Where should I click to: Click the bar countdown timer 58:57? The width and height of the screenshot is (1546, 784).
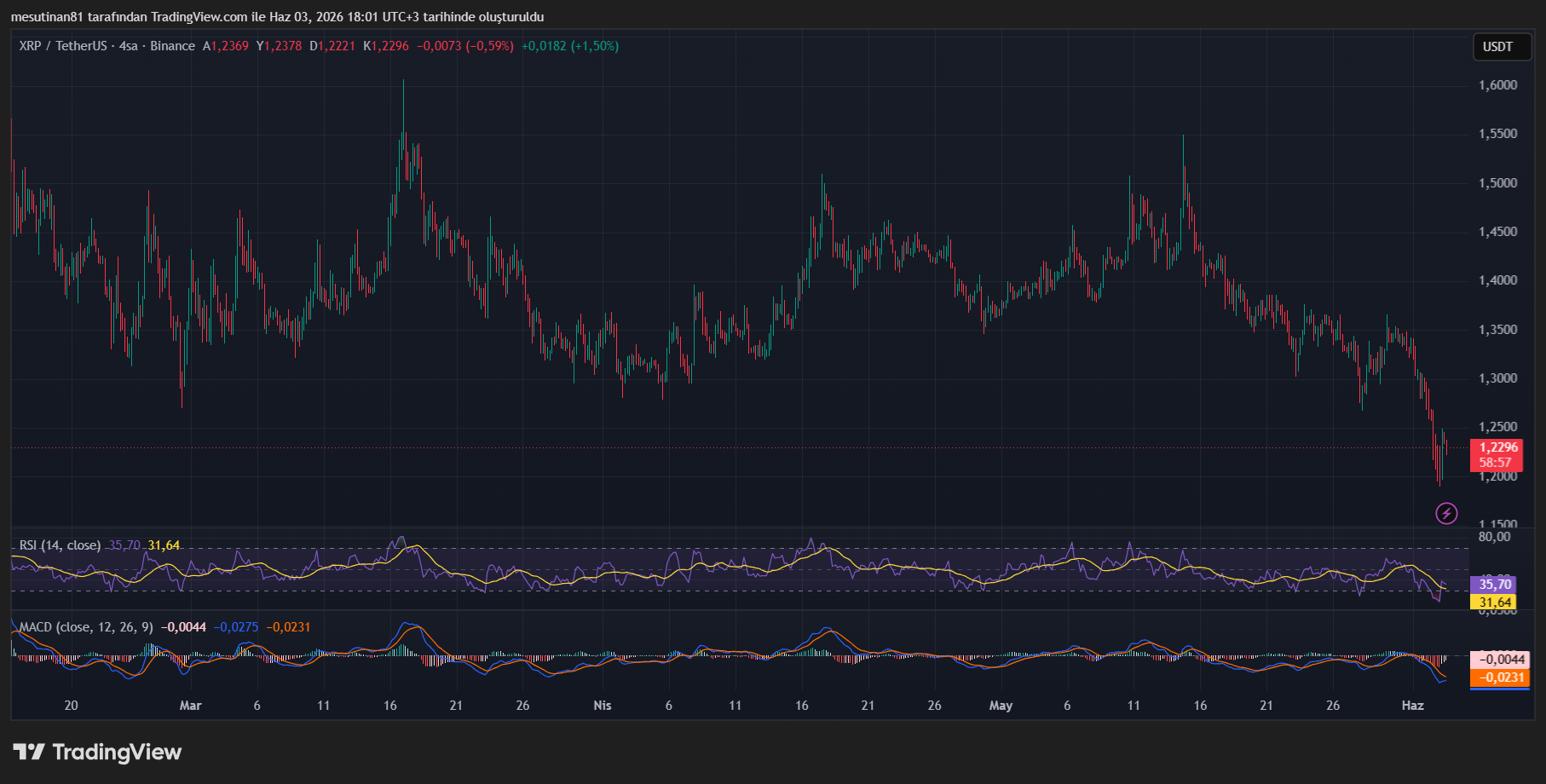coord(1496,463)
